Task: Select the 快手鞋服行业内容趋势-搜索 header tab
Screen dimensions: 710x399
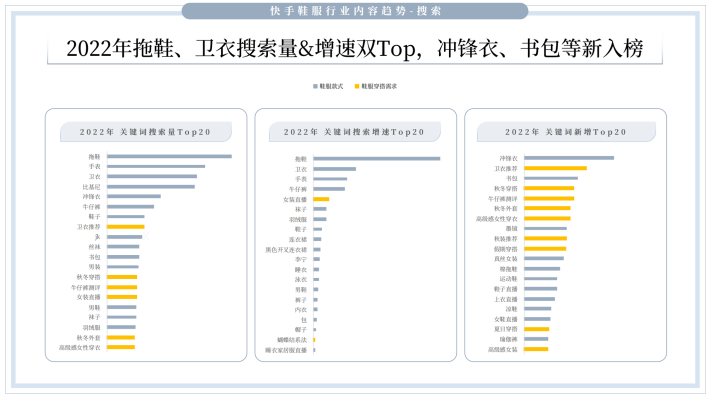Action: click(x=355, y=11)
